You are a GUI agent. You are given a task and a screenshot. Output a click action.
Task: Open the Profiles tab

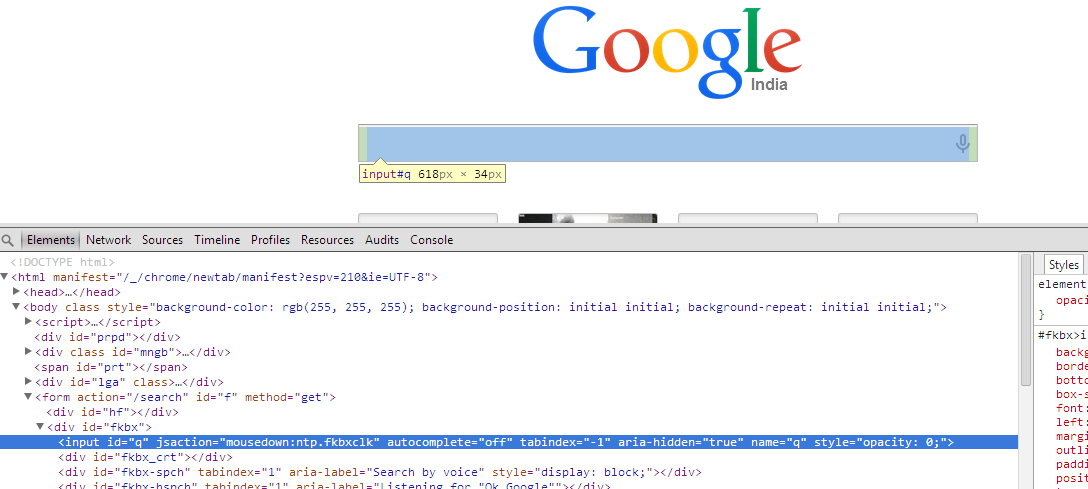click(271, 240)
